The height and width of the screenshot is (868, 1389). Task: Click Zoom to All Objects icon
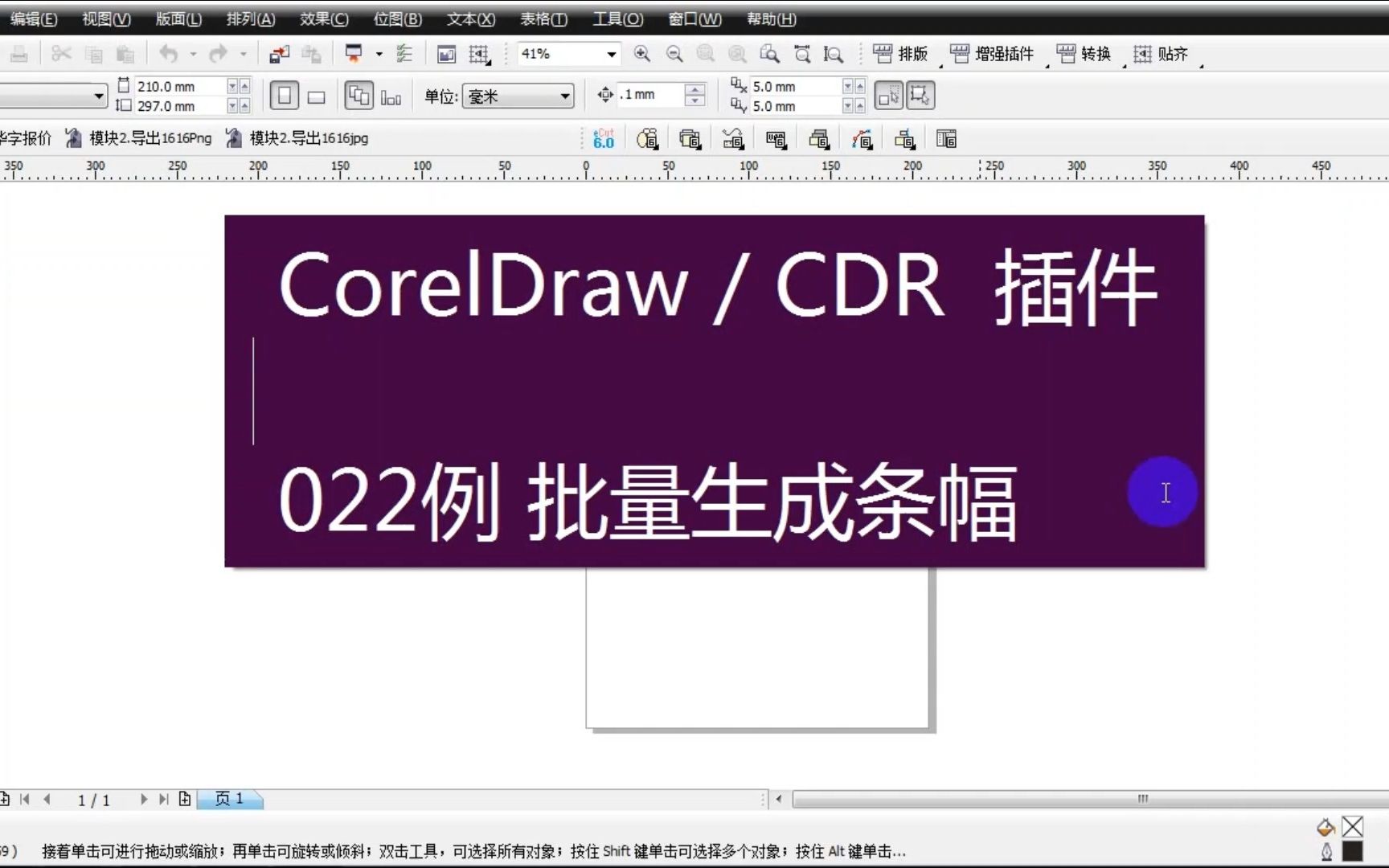pos(737,54)
